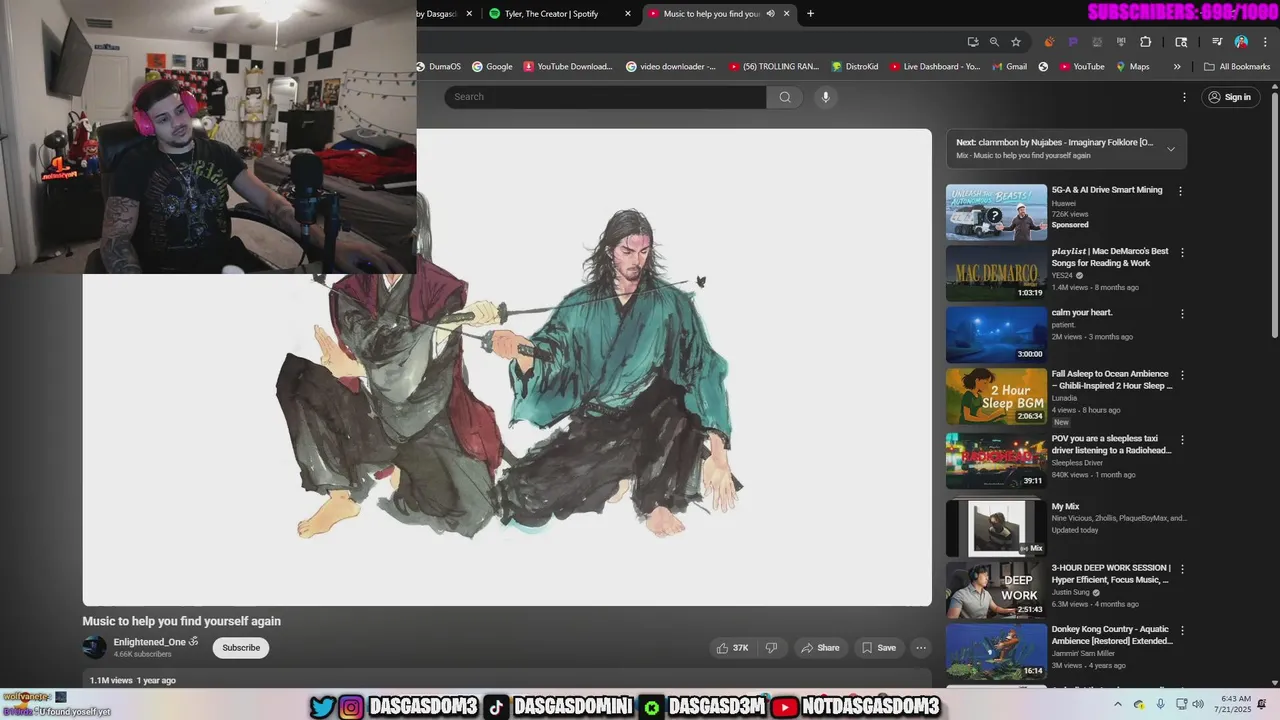Open media controls music note icon

point(1217,42)
